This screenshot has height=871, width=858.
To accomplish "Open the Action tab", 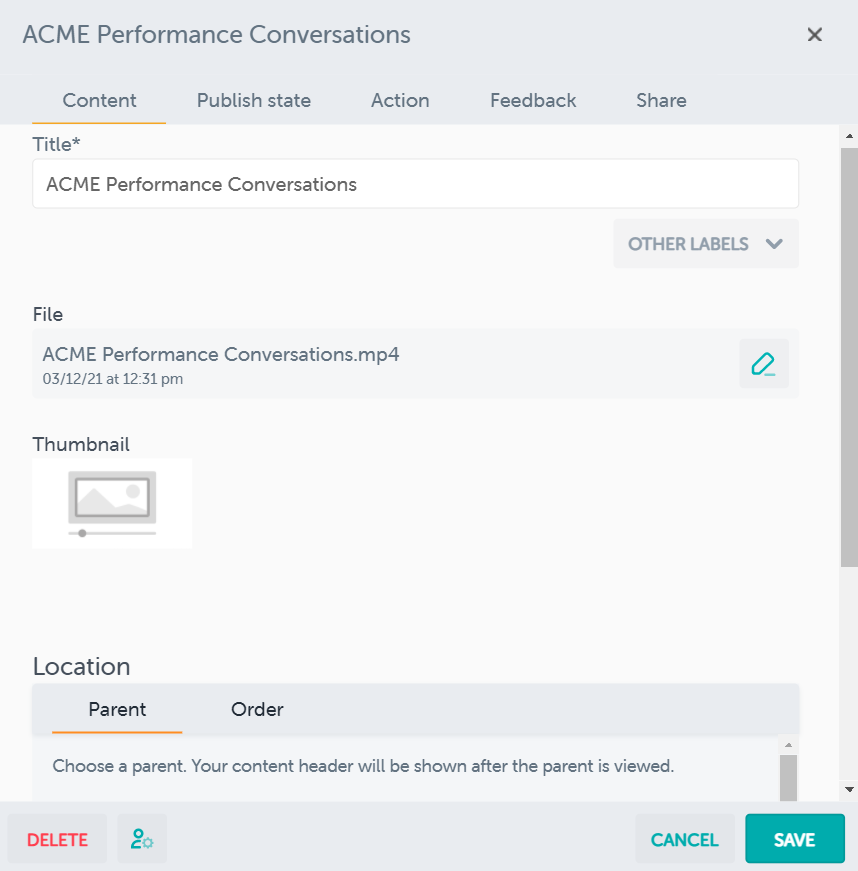I will tap(400, 101).
